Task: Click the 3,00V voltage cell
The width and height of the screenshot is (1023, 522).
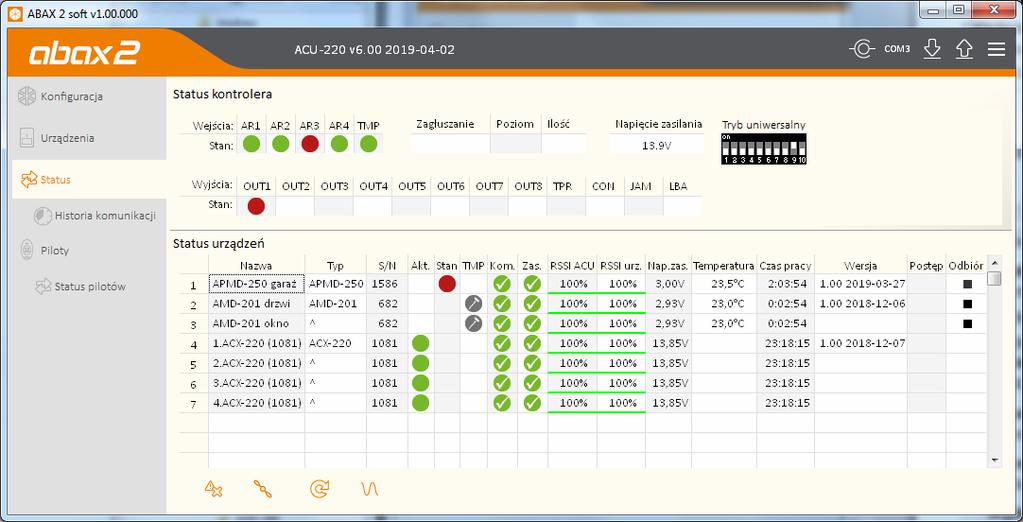Action: 668,284
